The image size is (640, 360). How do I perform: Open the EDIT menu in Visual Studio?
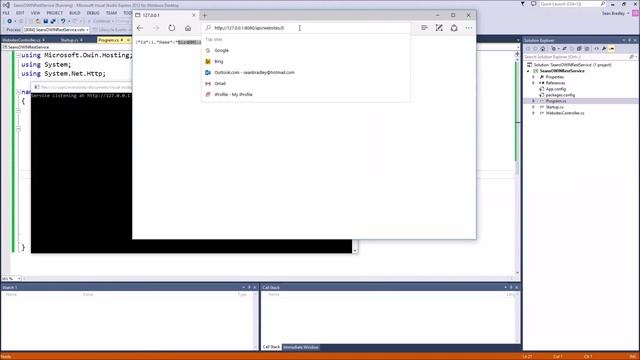tap(20, 13)
